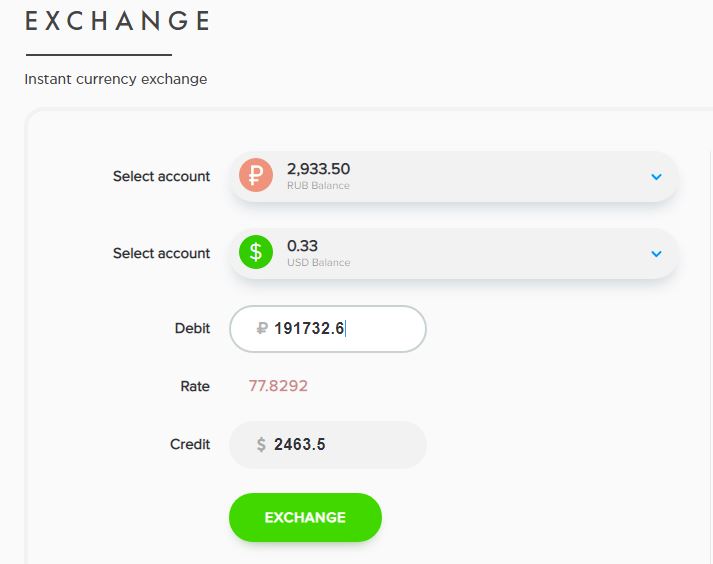
Task: Click the green dollar currency icon
Action: pos(256,253)
